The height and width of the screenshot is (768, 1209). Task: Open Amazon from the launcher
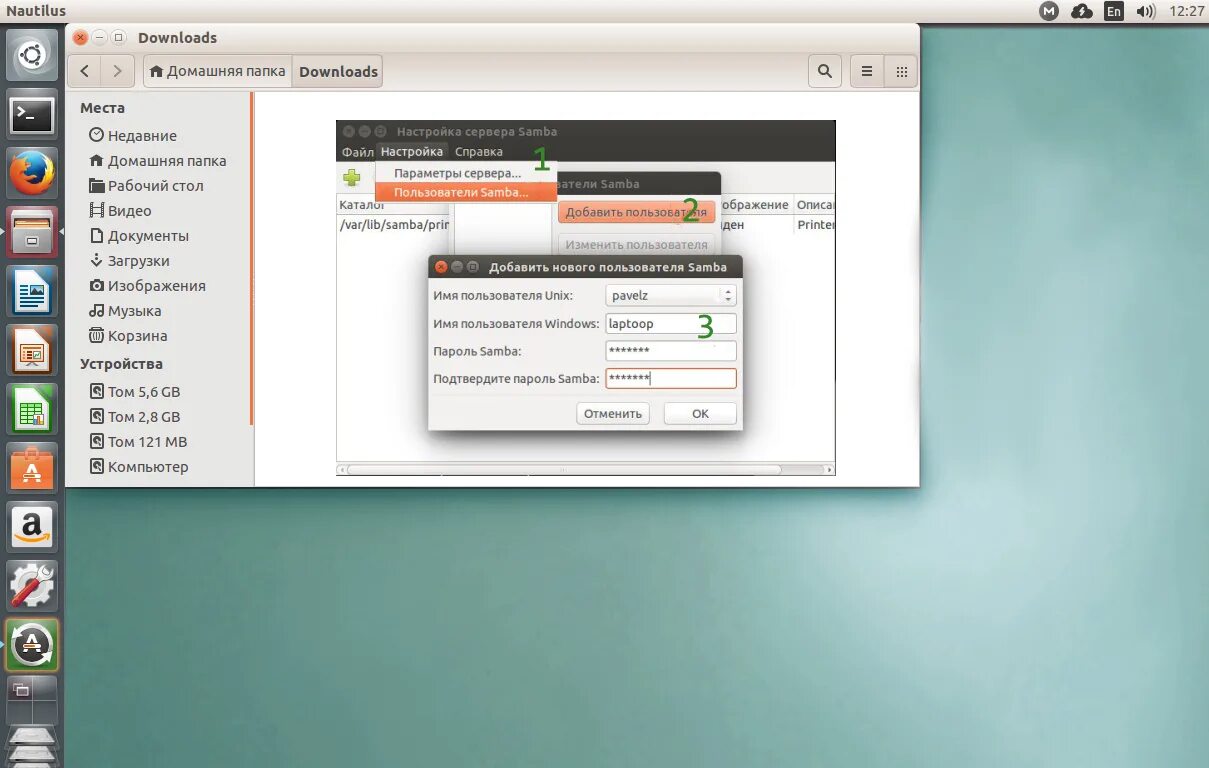pos(33,527)
